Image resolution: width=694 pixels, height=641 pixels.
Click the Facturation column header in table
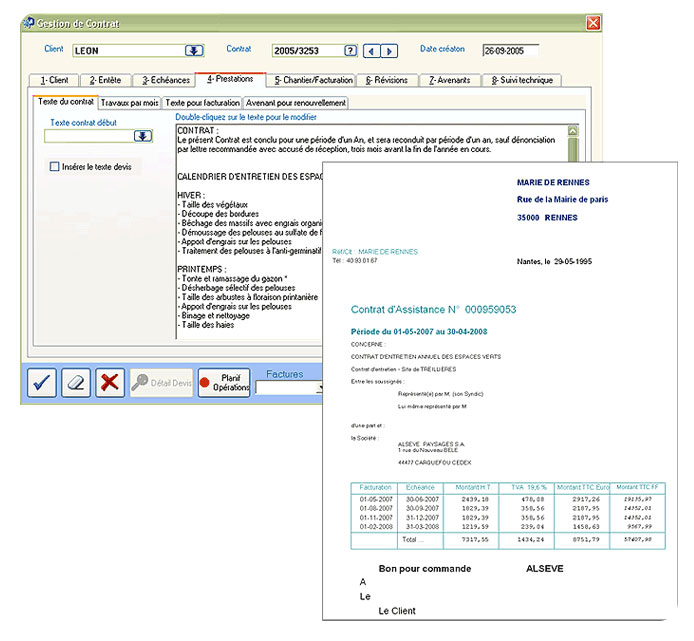tap(375, 487)
